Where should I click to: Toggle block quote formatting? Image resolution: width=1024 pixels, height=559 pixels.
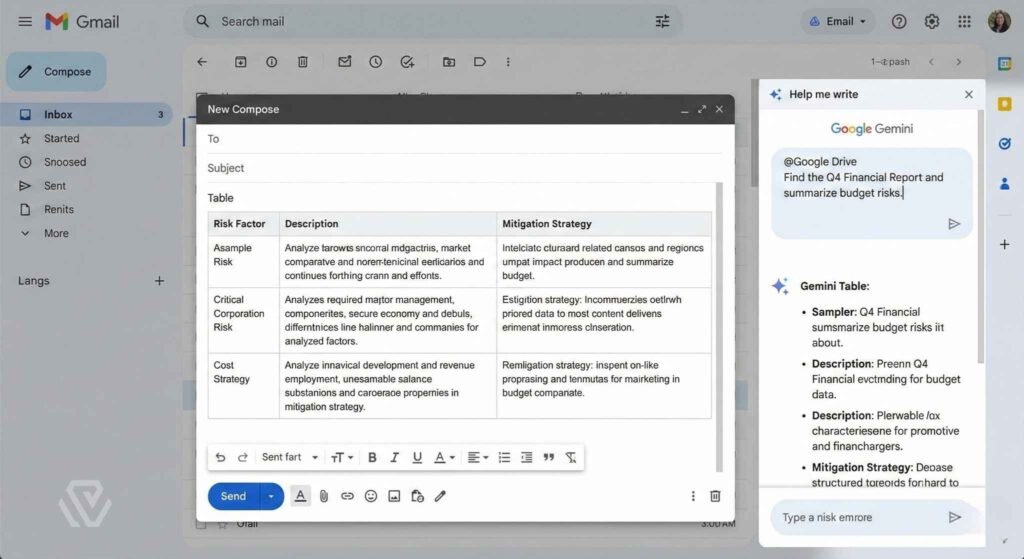point(549,457)
